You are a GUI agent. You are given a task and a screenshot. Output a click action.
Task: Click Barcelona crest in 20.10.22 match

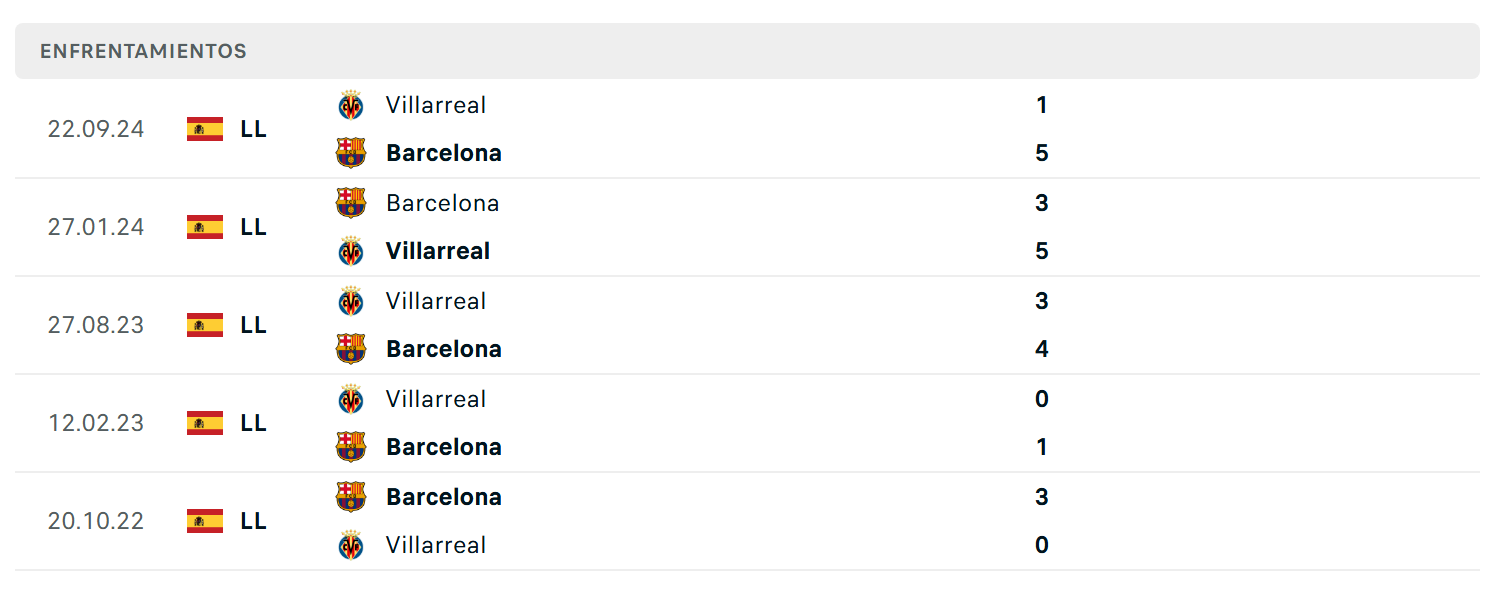(x=351, y=497)
